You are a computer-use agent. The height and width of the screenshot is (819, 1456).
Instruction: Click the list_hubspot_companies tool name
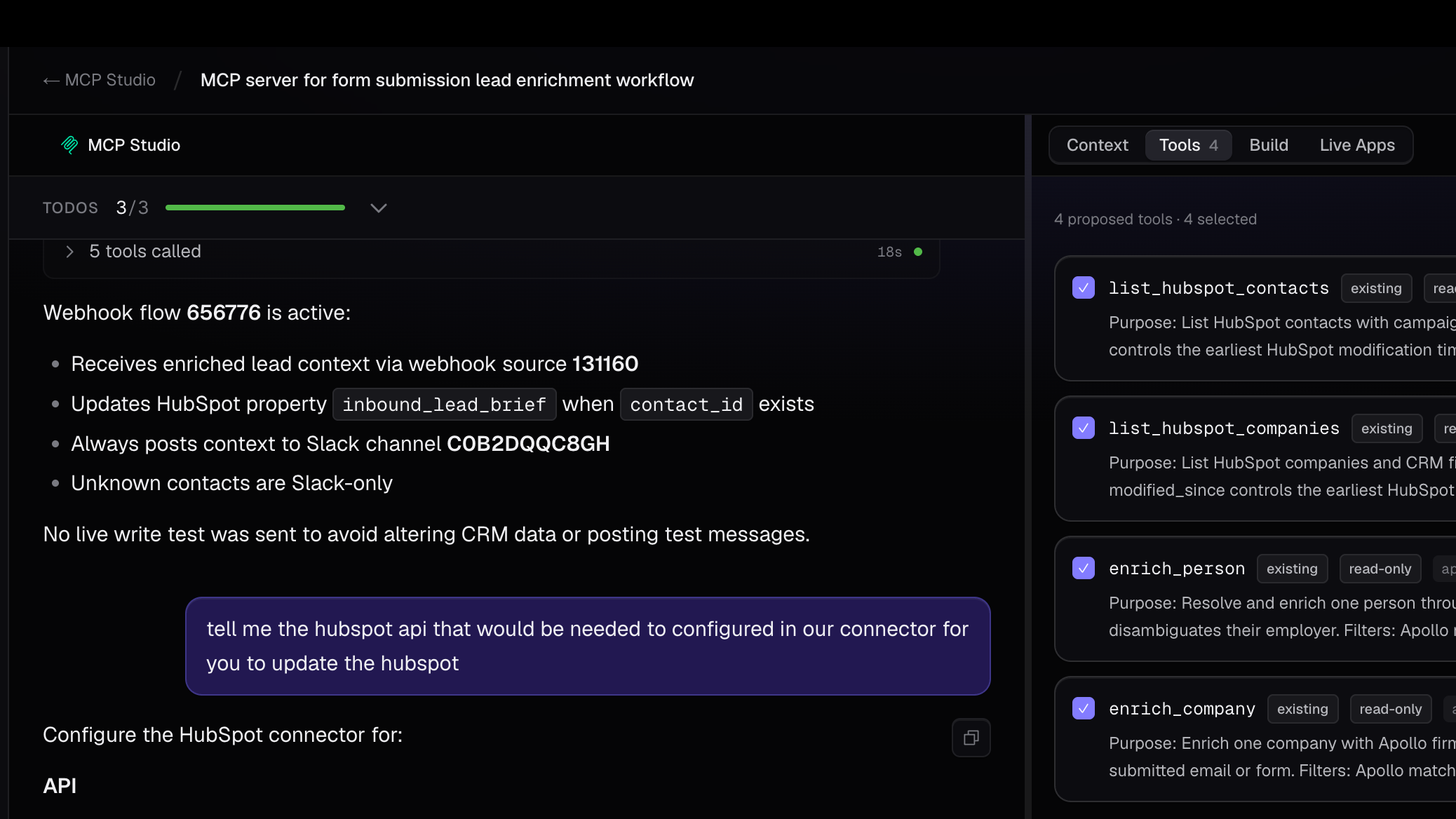pos(1224,428)
